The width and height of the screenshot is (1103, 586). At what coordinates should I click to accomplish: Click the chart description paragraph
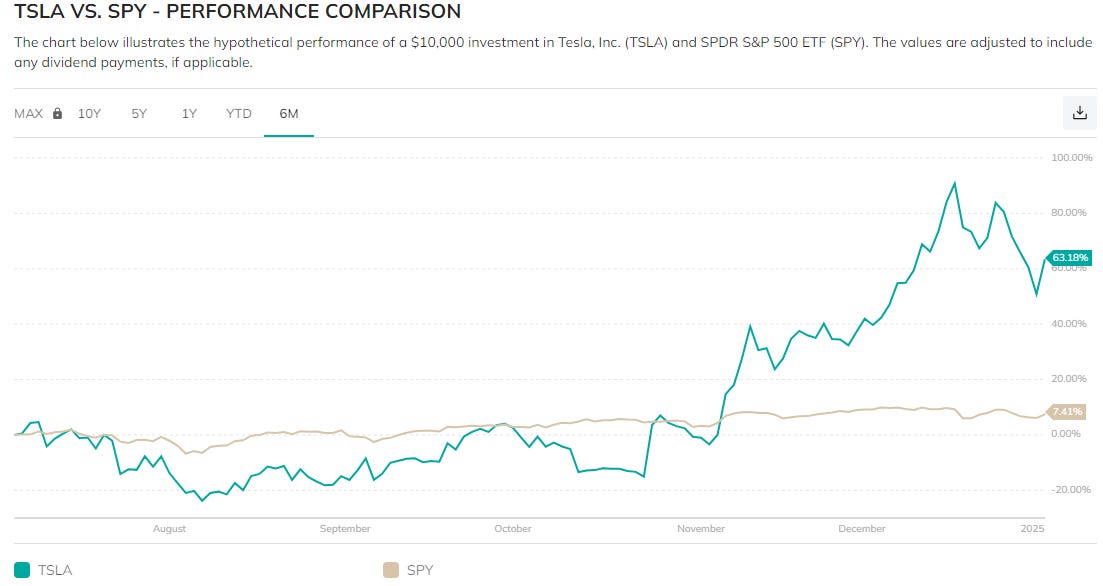553,52
